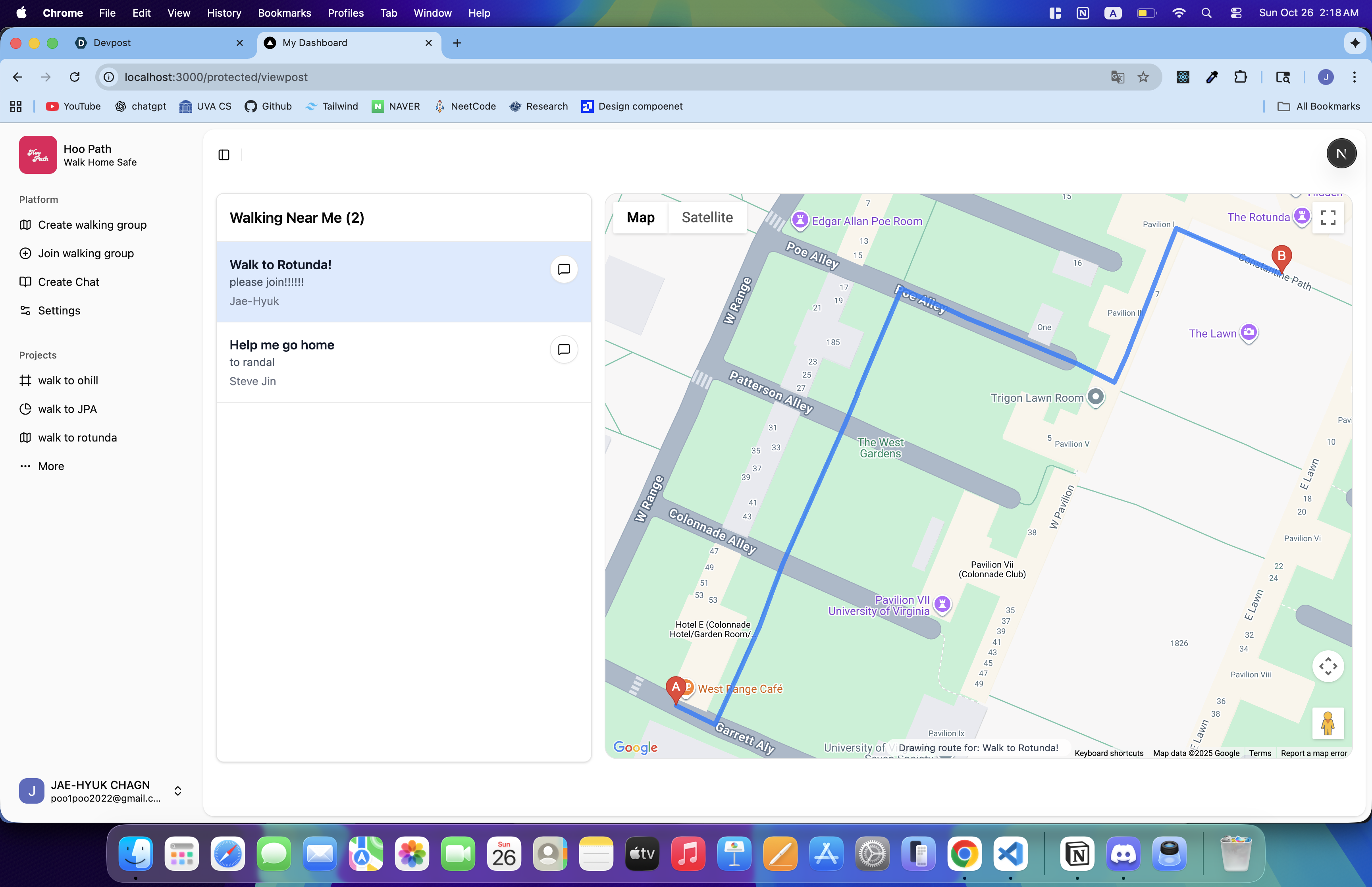Switch map to Satellite view
Viewport: 1372px width, 887px height.
(x=706, y=217)
